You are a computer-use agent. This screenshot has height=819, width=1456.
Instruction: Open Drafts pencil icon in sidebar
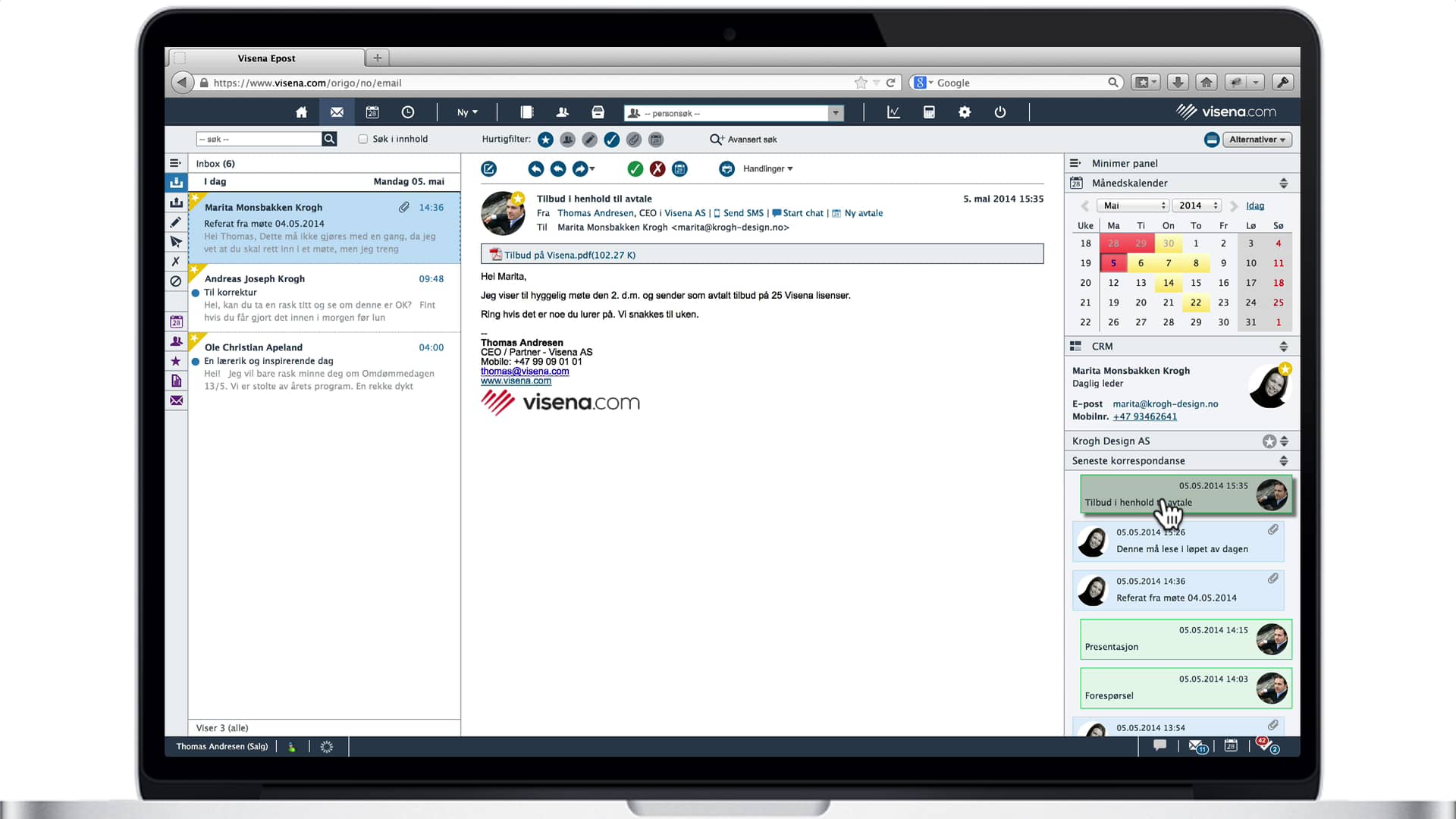tap(176, 222)
